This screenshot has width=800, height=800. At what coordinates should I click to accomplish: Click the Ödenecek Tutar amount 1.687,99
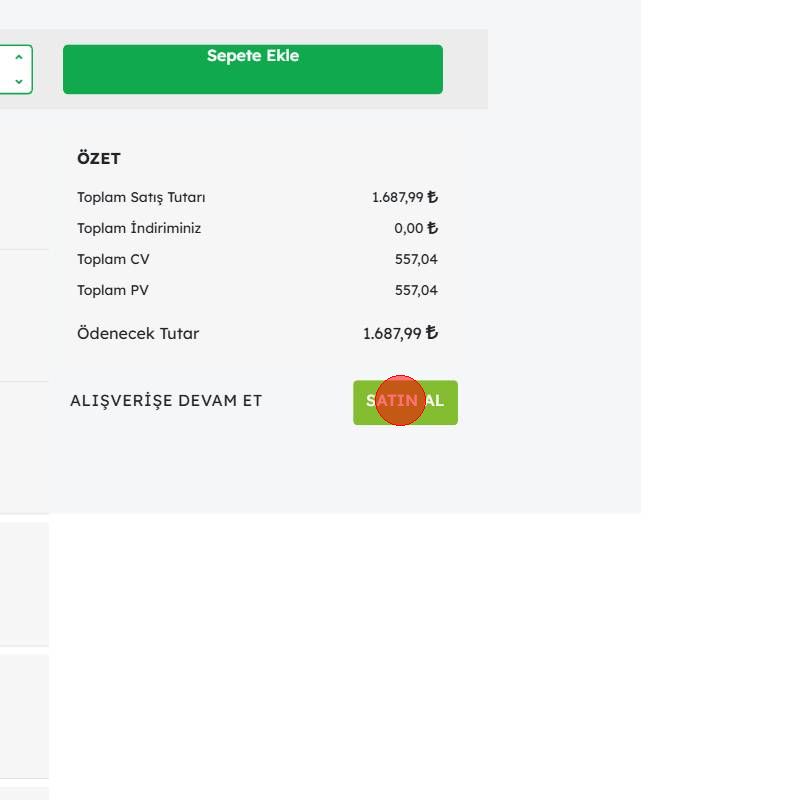392,333
